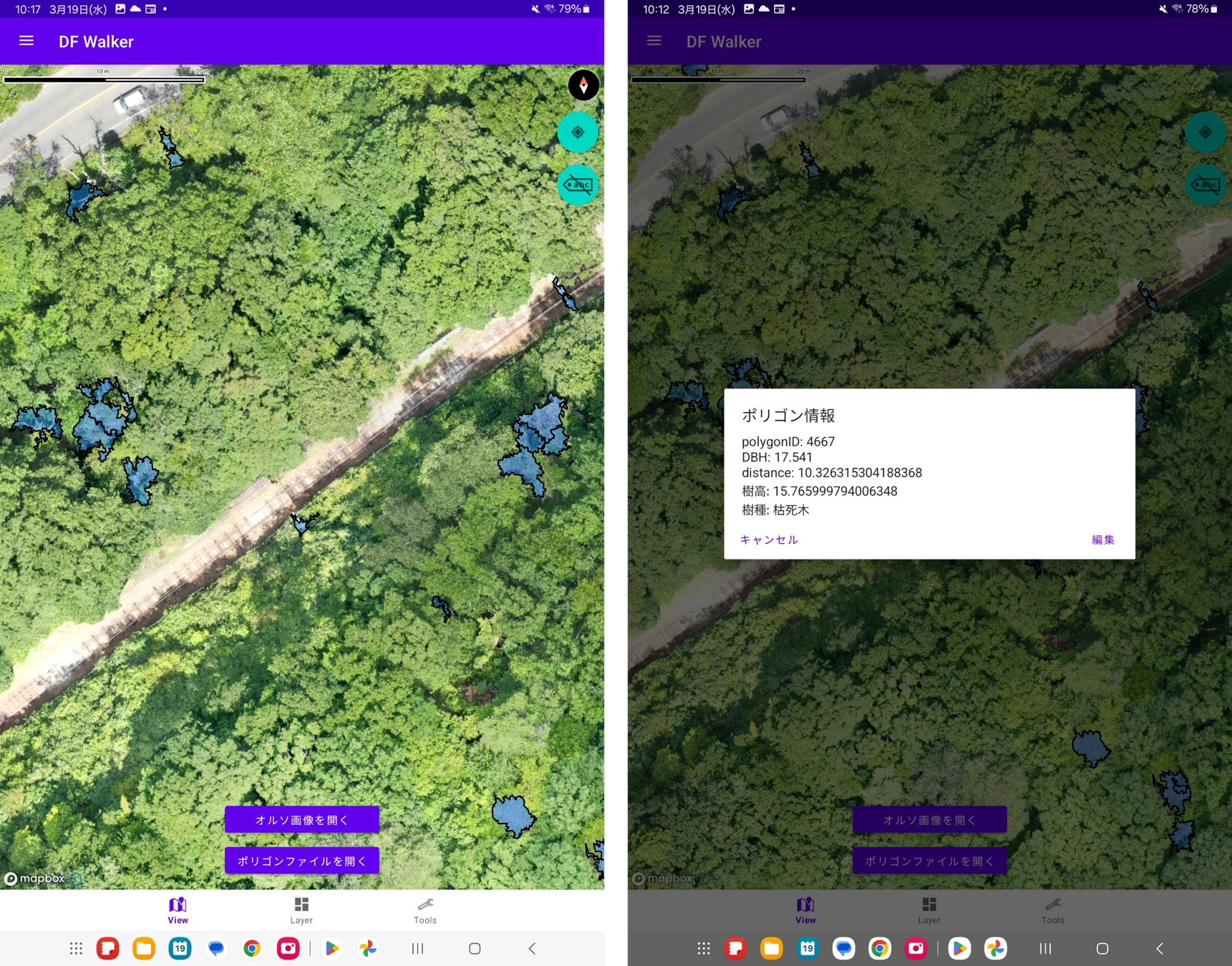1232x966 pixels.
Task: Toggle the dimmed label button, 10:12 screen
Action: coord(1206,185)
